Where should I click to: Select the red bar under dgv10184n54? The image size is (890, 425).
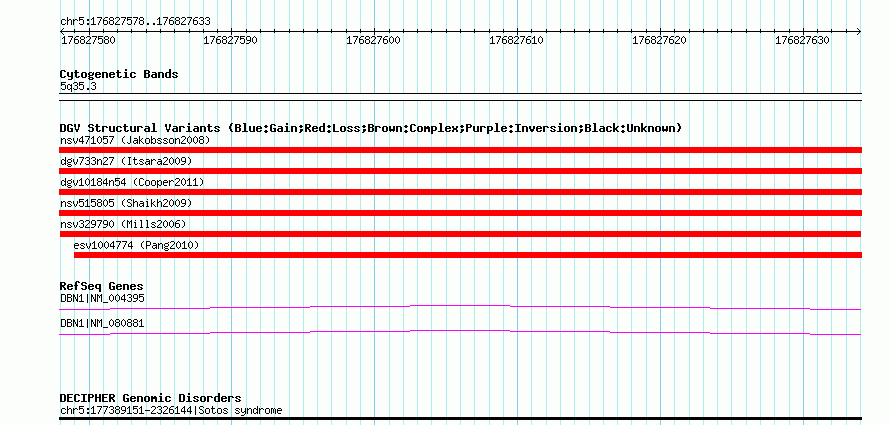pyautogui.click(x=460, y=192)
